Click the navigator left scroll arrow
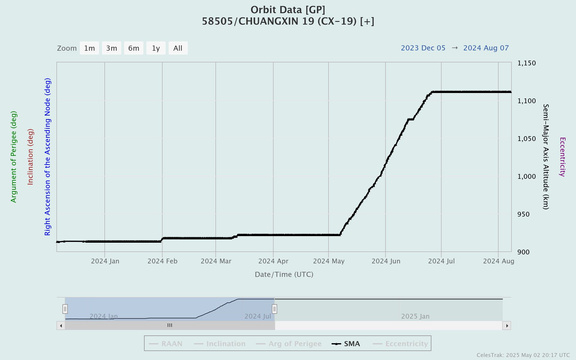576x360 pixels. coord(61,325)
